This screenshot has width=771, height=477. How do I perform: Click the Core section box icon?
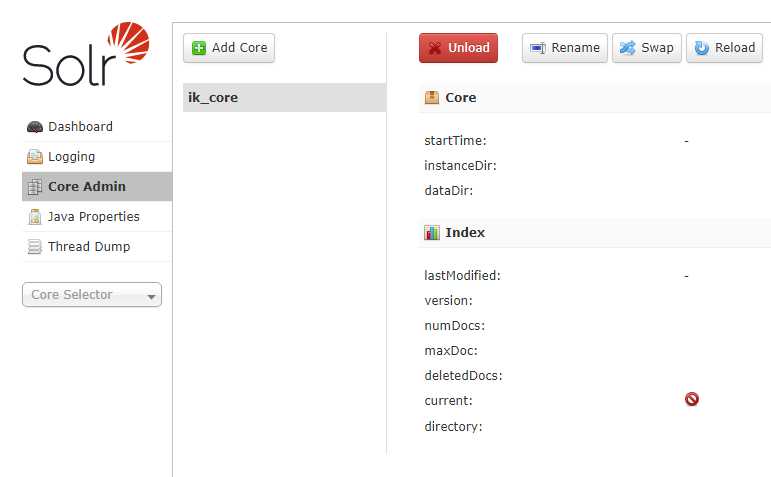click(x=432, y=97)
